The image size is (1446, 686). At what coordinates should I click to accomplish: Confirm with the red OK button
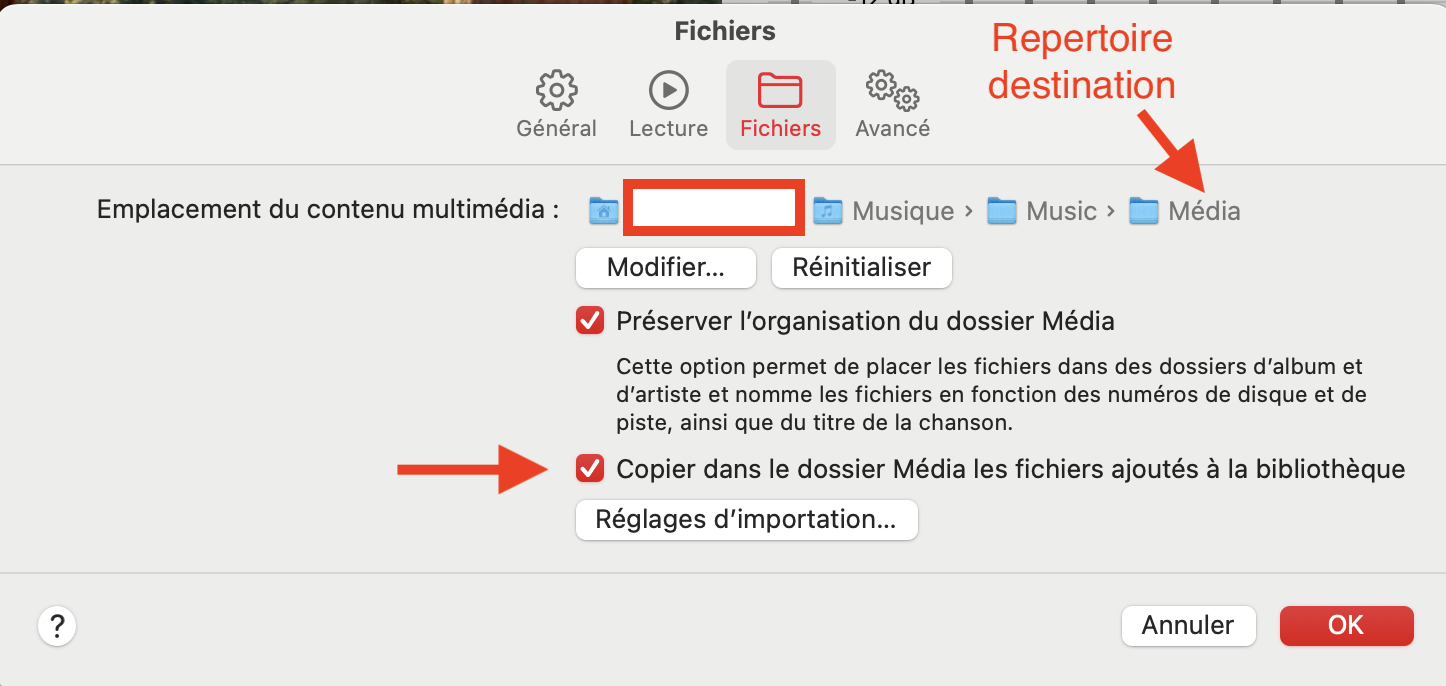point(1346,625)
